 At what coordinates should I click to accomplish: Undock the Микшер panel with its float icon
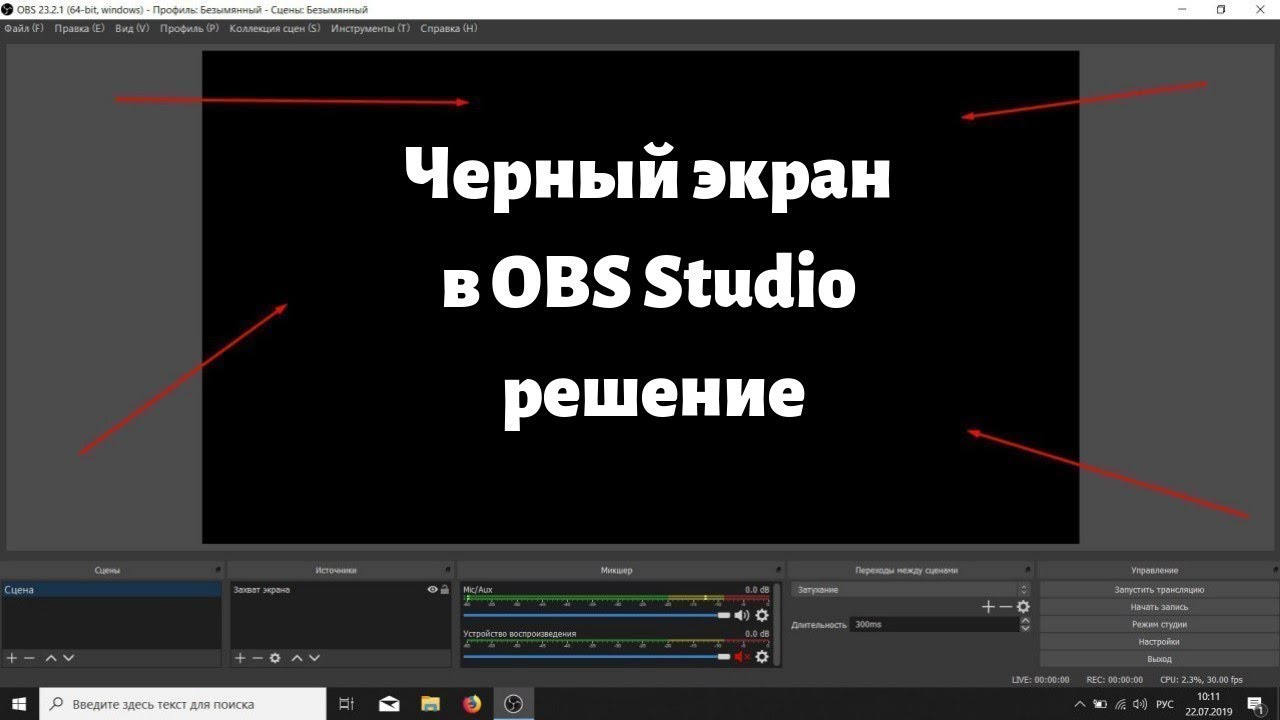click(x=779, y=570)
